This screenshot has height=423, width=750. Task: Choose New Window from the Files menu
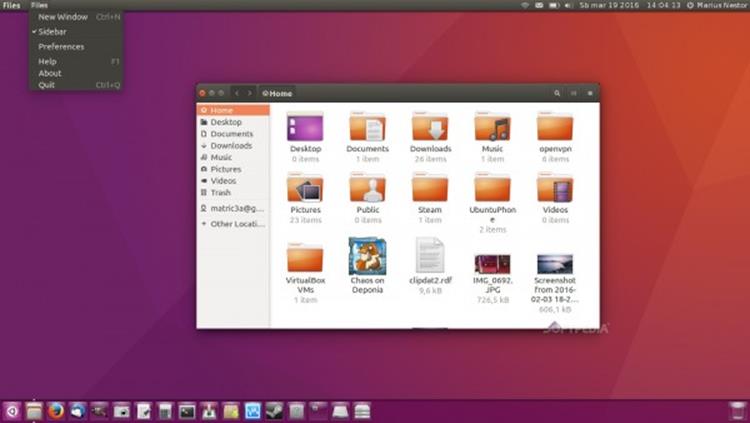pos(62,17)
